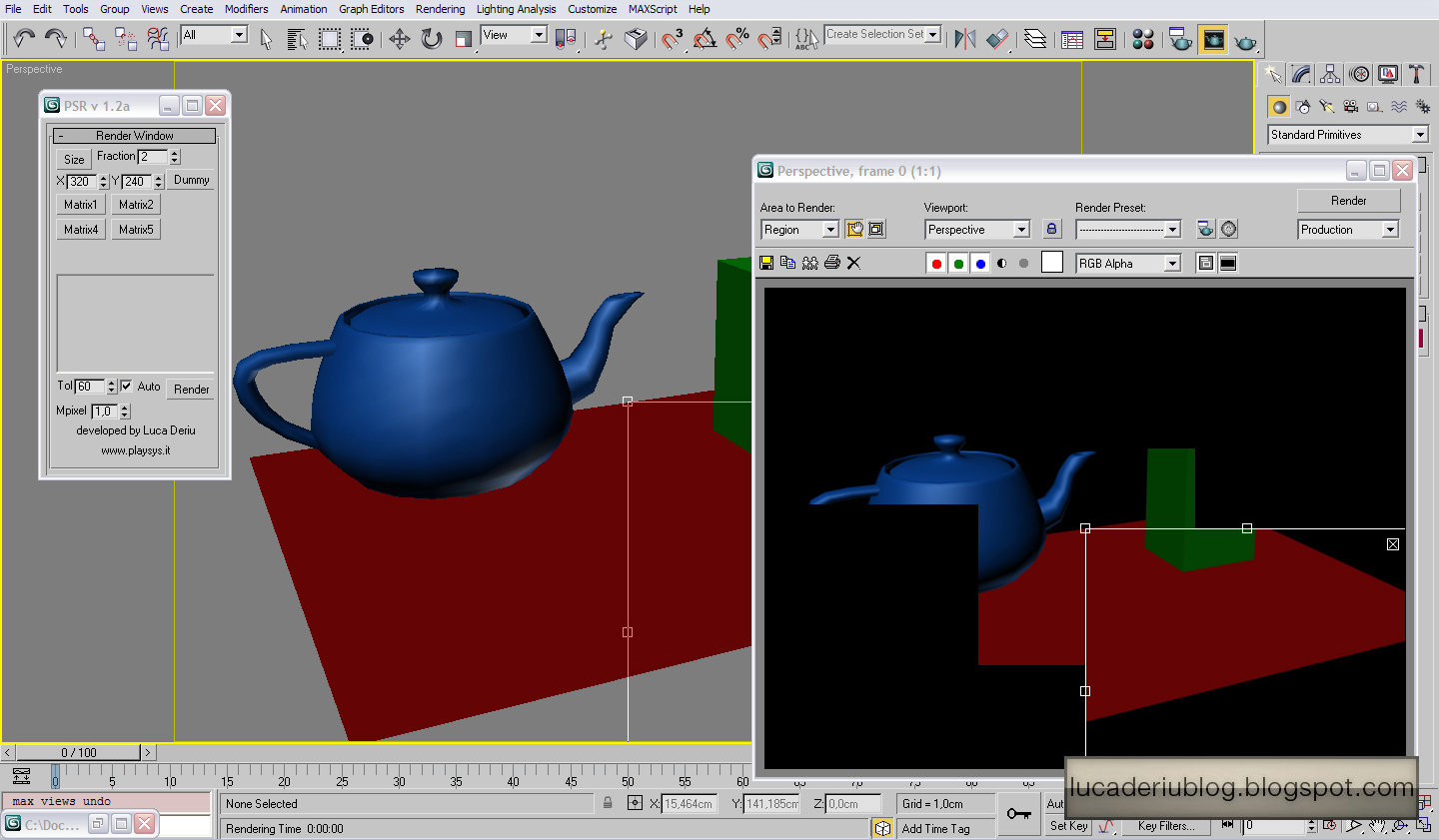Toggle Snaps toggle (magnet 3)
This screenshot has width=1439, height=840.
pyautogui.click(x=673, y=39)
